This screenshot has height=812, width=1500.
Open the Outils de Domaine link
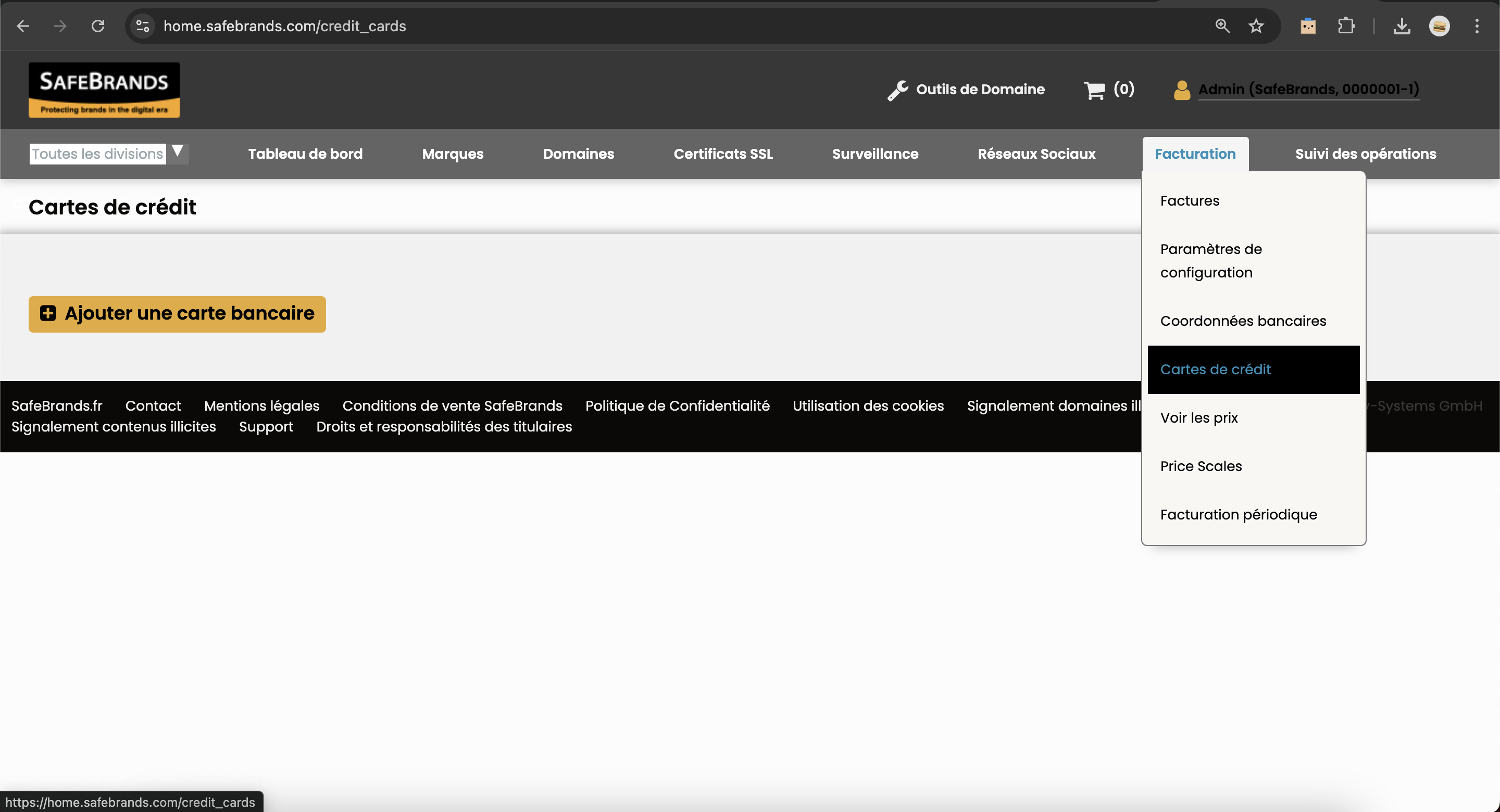[x=980, y=90]
